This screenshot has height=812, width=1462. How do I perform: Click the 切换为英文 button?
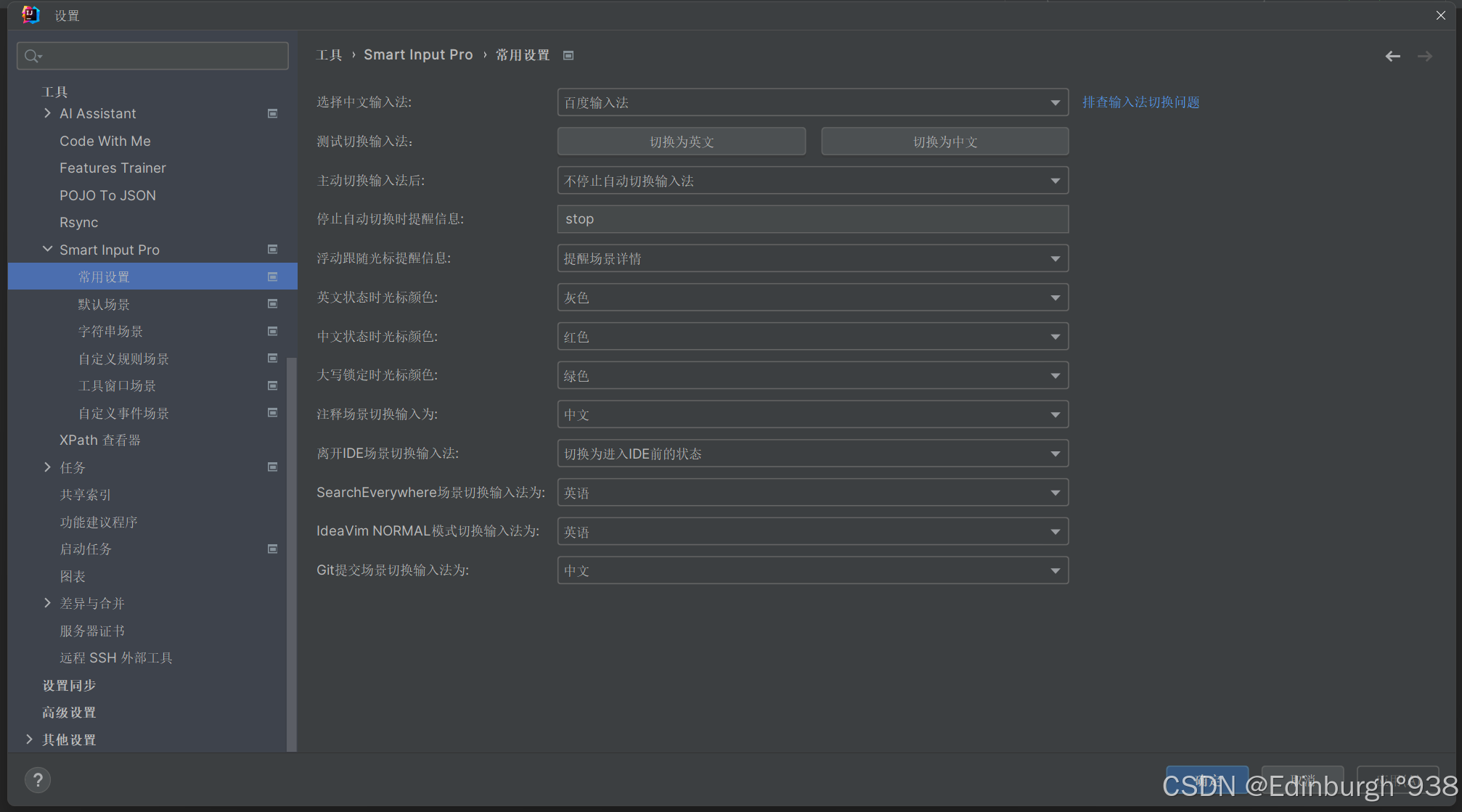point(681,142)
